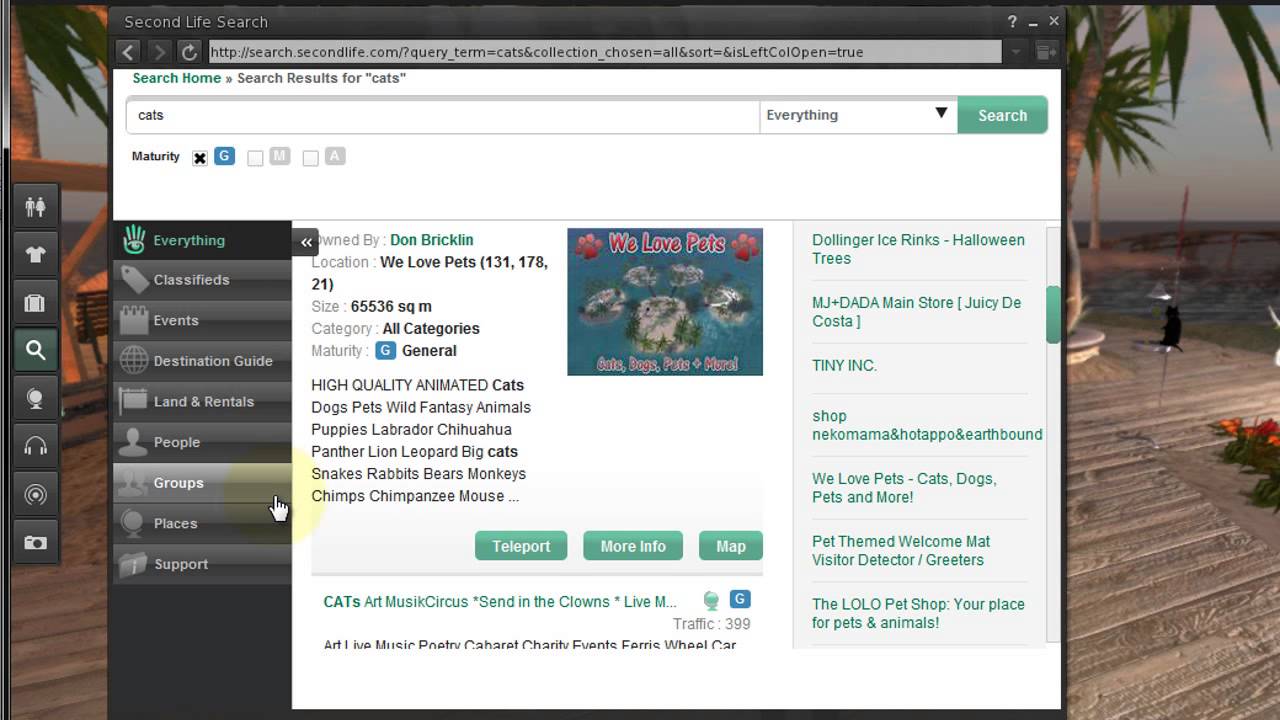Uncheck the General maturity checkbox
The image size is (1280, 720).
coord(200,158)
